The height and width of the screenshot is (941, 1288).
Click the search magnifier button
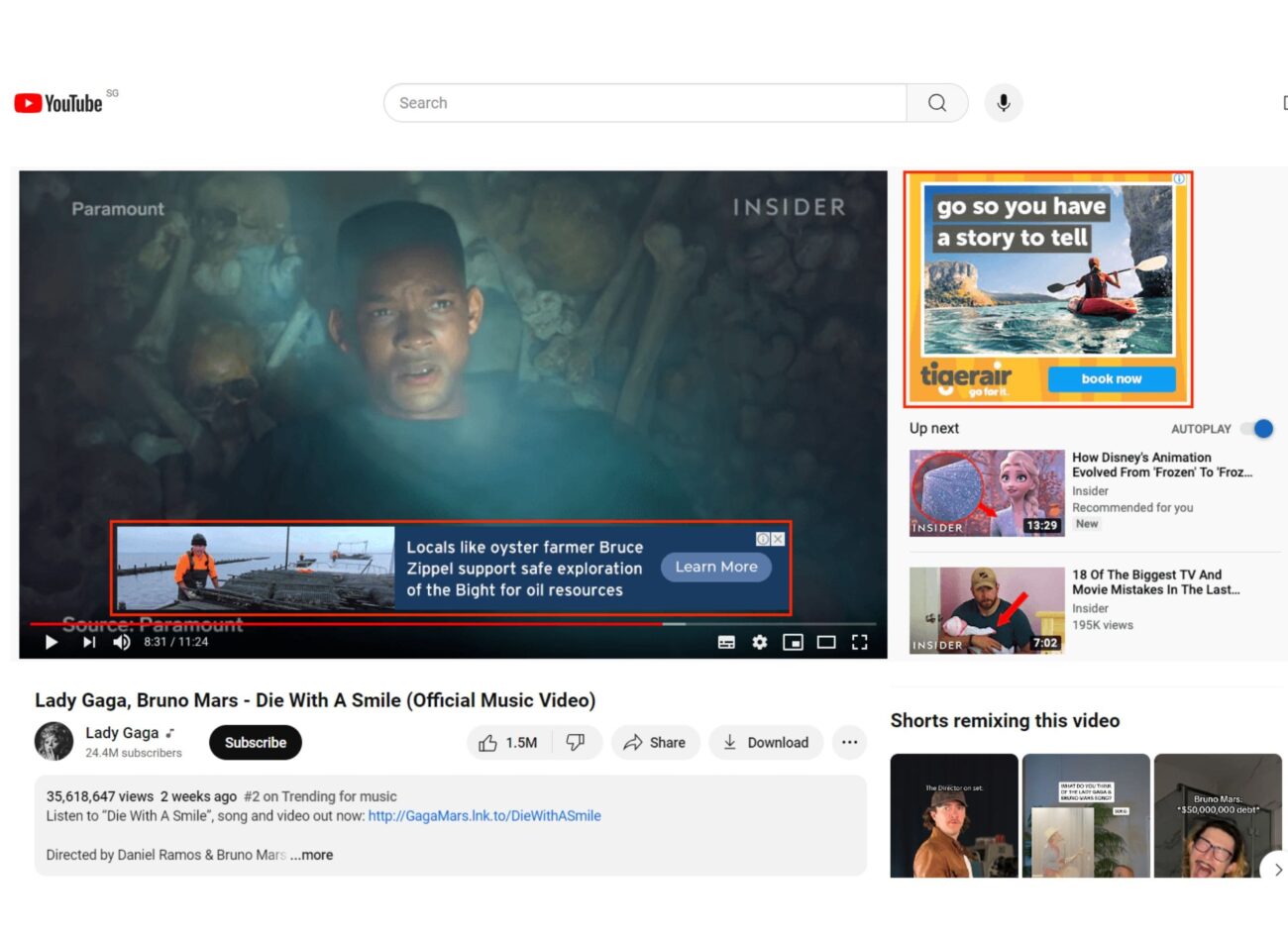point(936,103)
